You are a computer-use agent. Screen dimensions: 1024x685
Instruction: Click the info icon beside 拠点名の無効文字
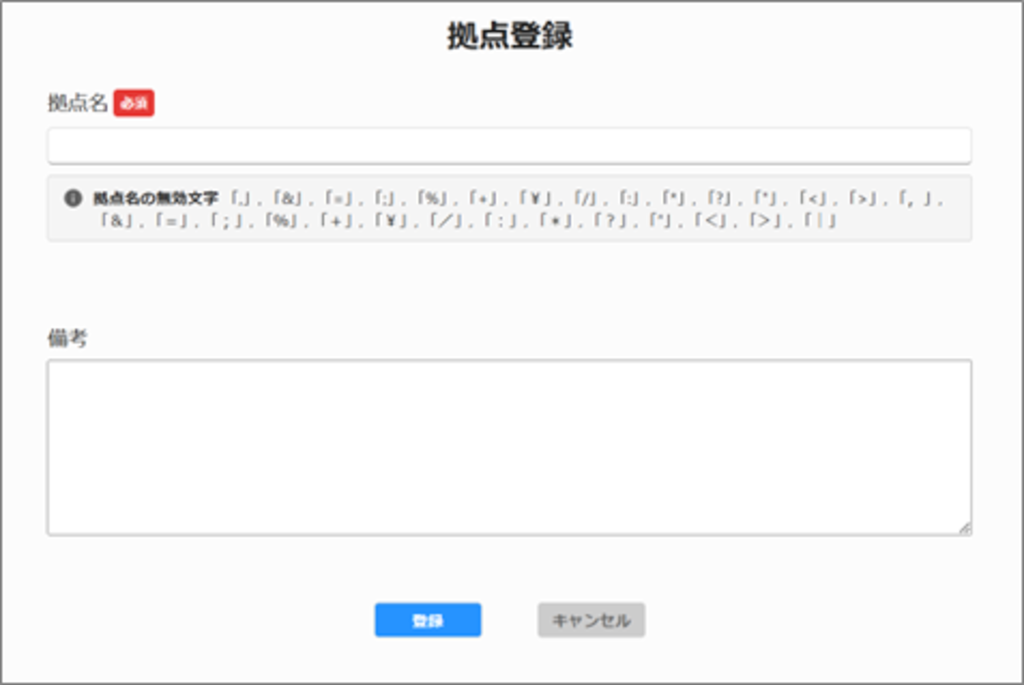[x=72, y=198]
